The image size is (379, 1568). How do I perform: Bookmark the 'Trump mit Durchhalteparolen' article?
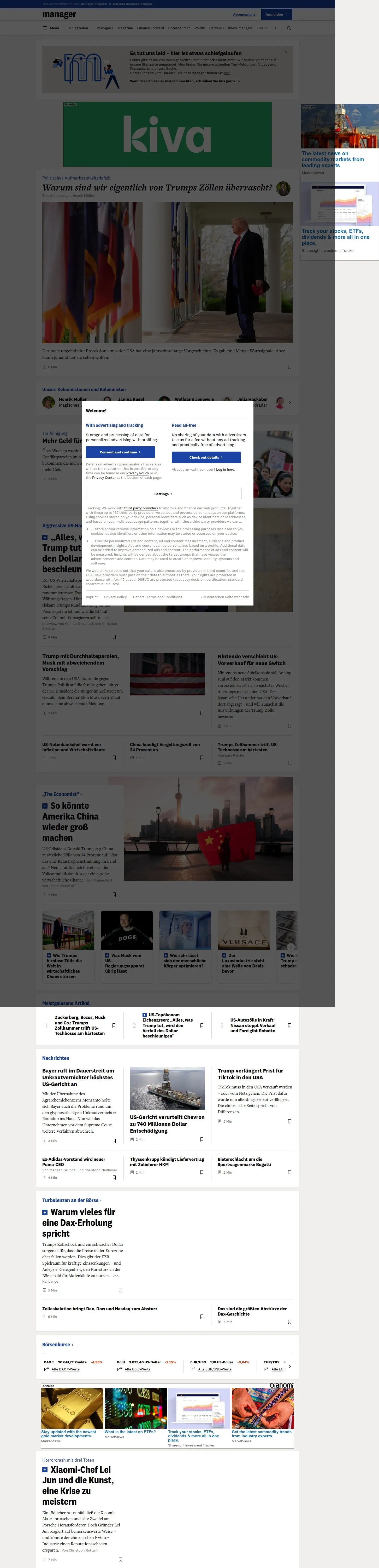coord(202,713)
